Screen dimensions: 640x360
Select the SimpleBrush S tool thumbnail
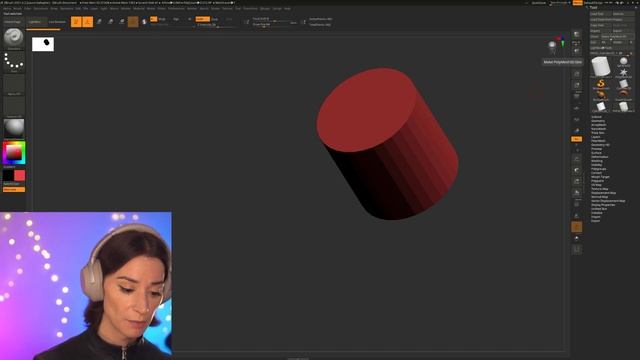point(601,84)
